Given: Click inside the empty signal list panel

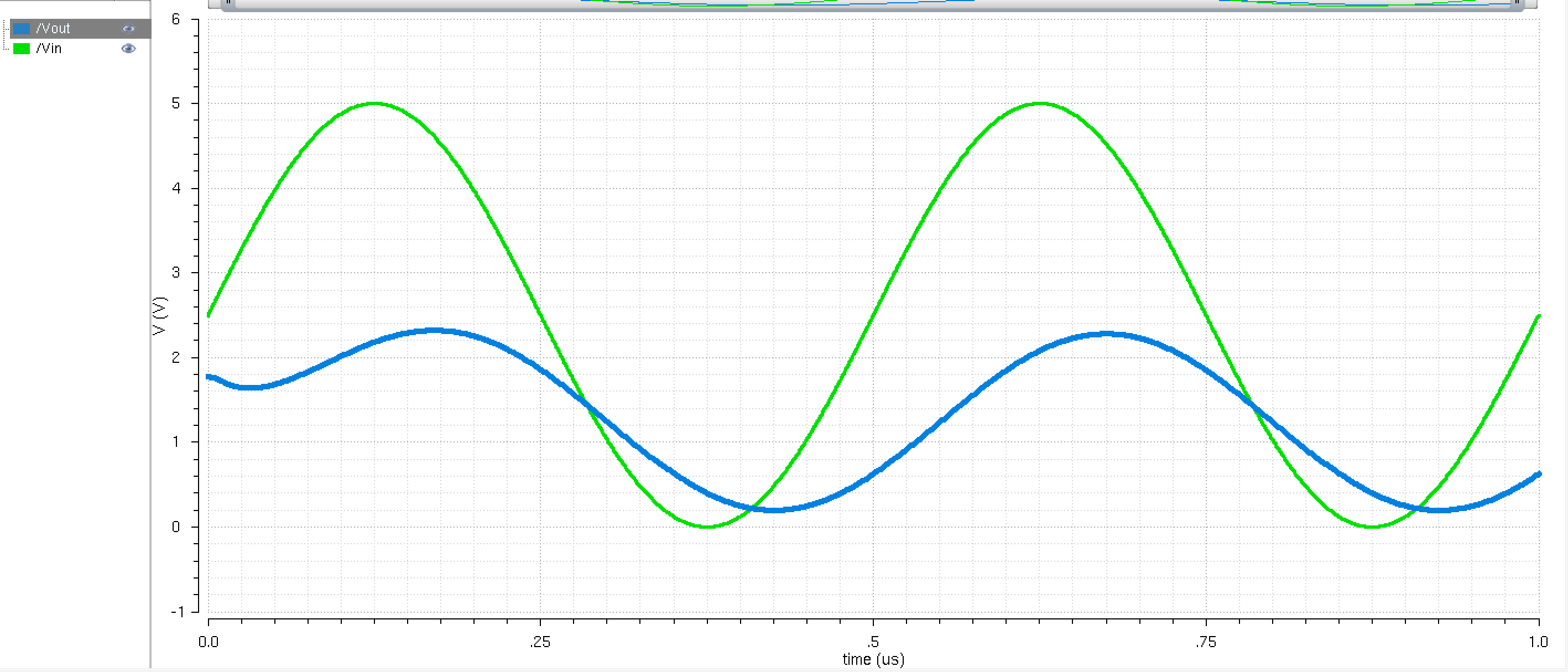Looking at the screenshot, I should [x=73, y=304].
